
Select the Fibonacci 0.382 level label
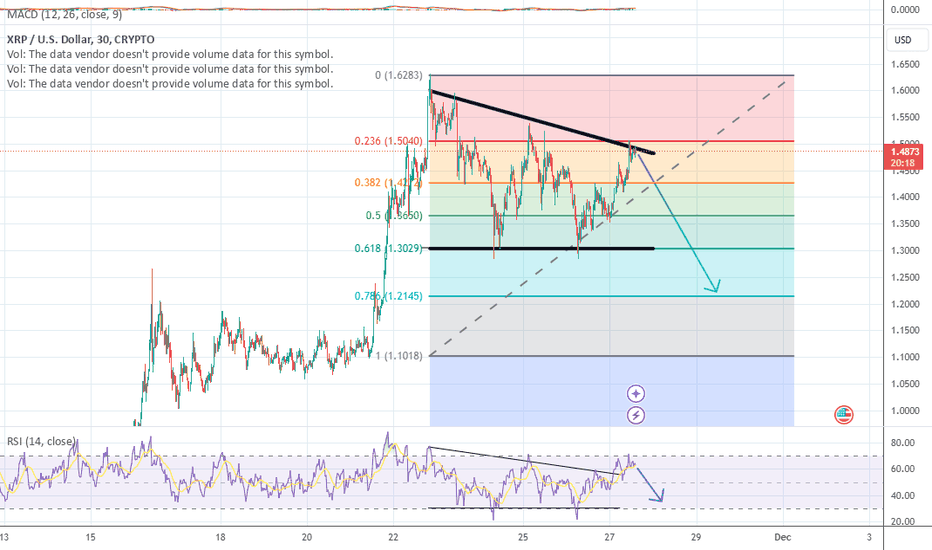[389, 183]
